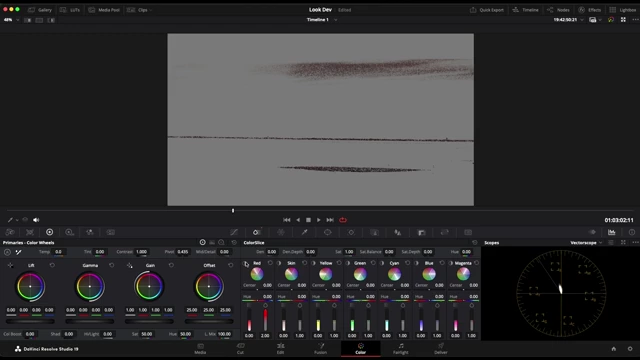The width and height of the screenshot is (640, 360).
Task: Switch to the Cut page tab
Action: point(240,349)
